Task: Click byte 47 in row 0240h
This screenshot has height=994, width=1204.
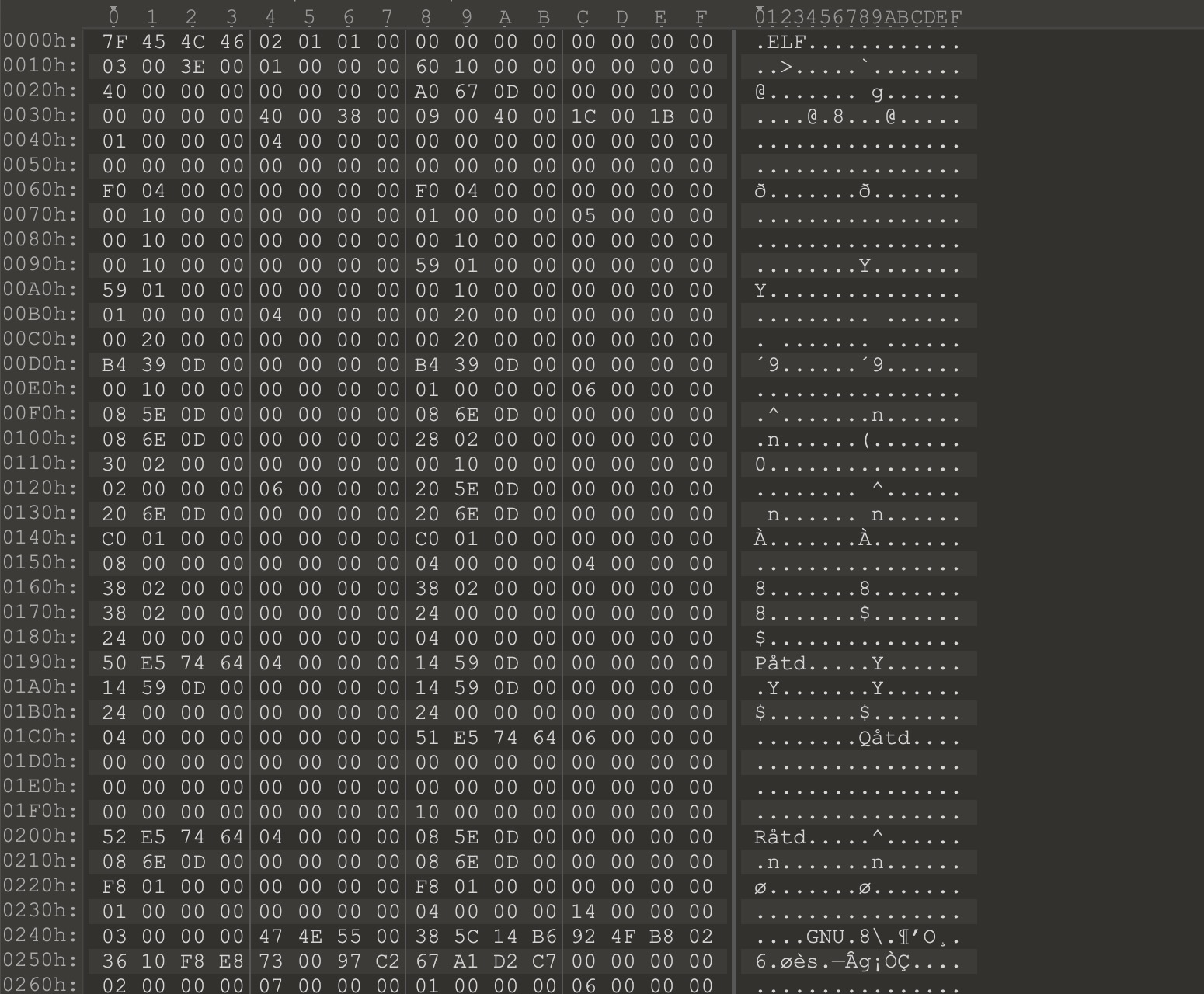Action: click(270, 937)
